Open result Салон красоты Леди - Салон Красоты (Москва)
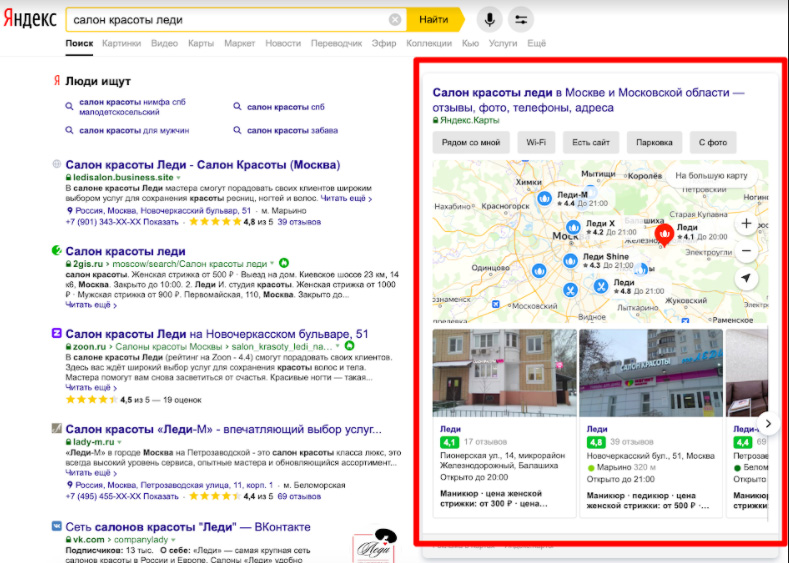The height and width of the screenshot is (563, 789). pos(203,165)
